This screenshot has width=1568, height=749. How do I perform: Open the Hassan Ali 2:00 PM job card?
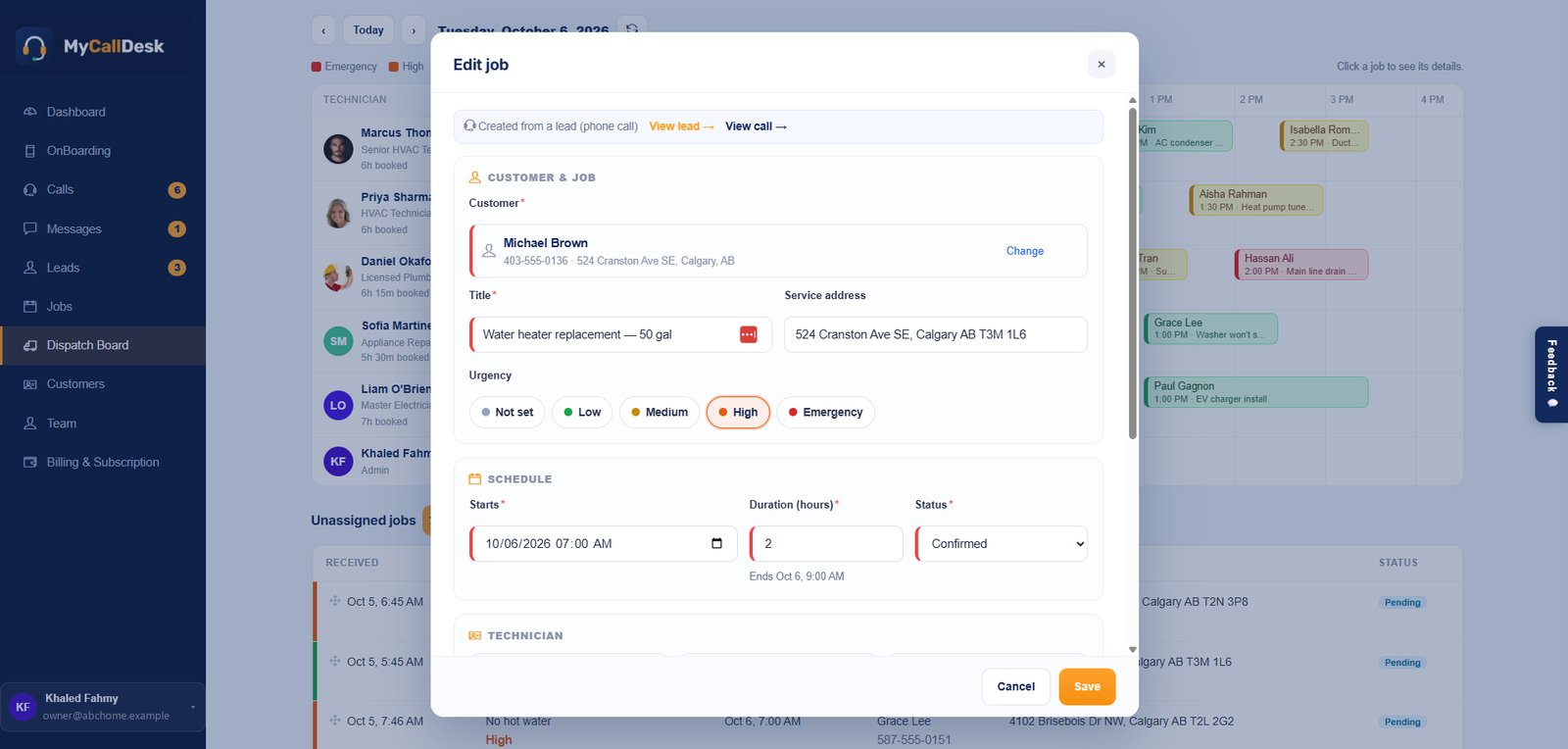coord(1301,265)
